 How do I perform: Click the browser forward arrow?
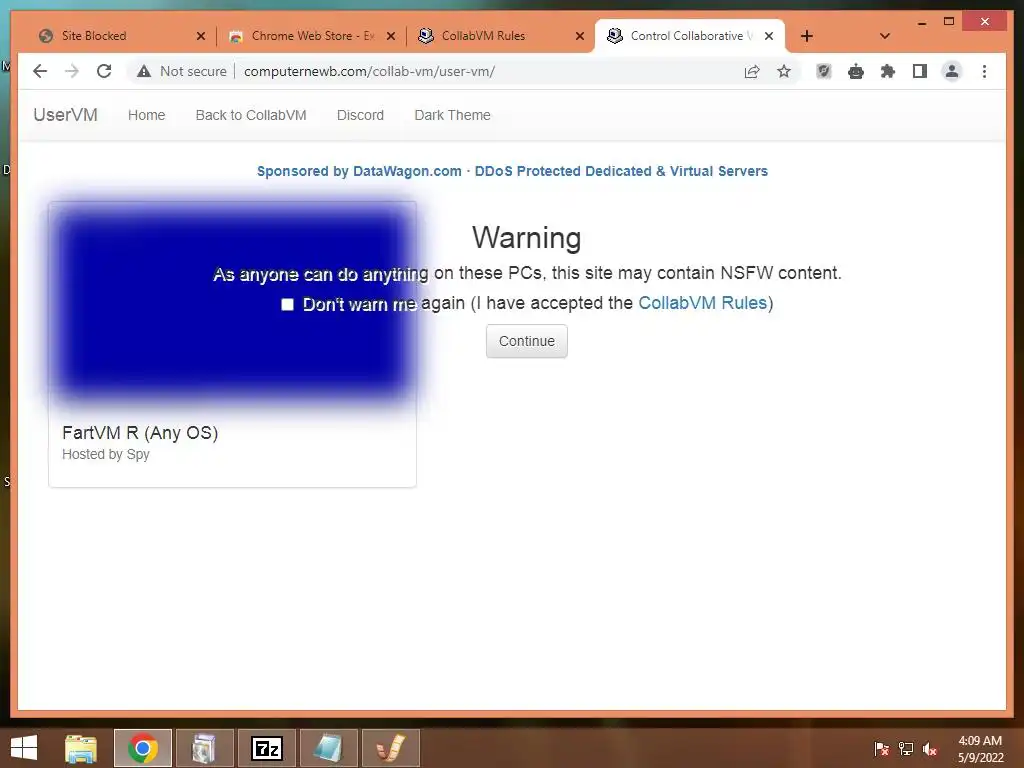click(x=72, y=71)
